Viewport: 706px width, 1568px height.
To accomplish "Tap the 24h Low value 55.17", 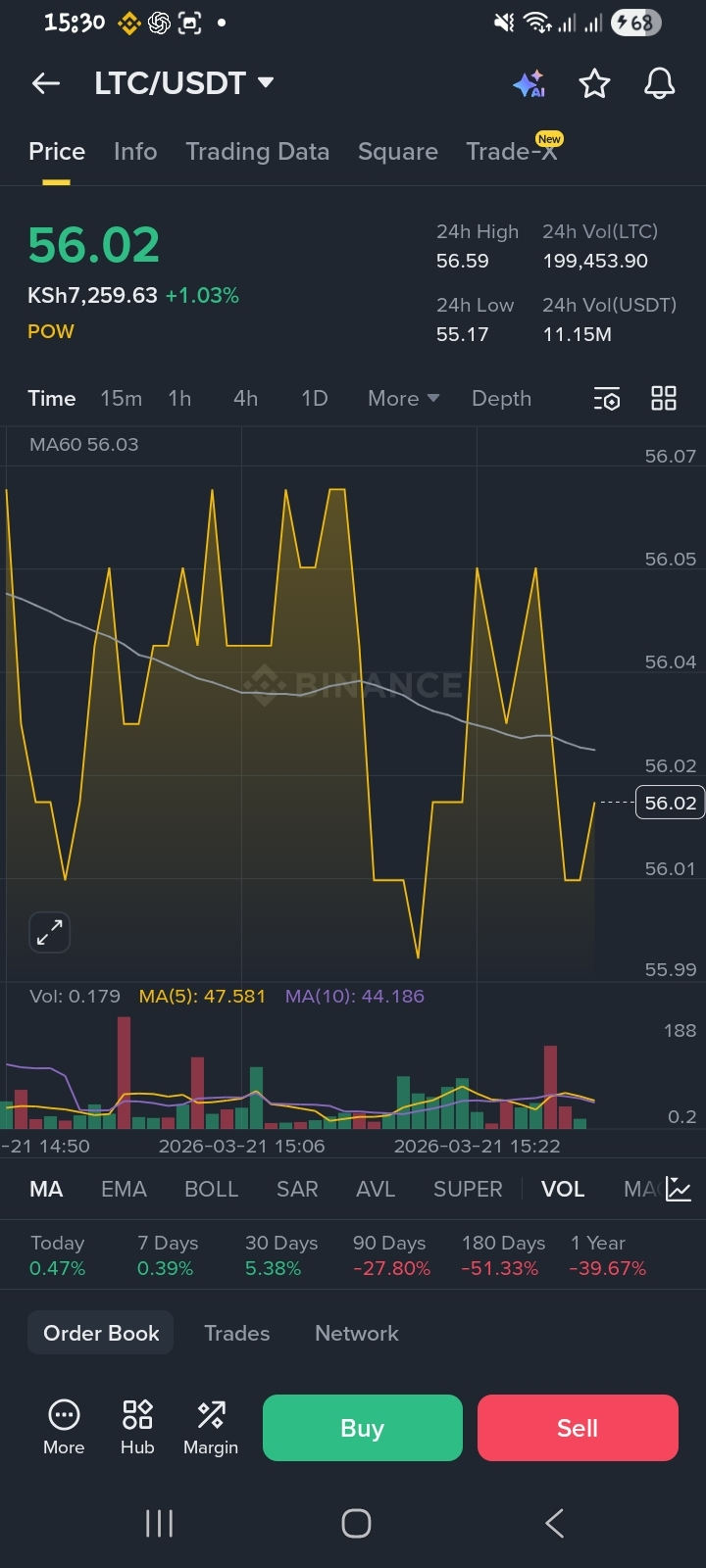I will tap(462, 334).
